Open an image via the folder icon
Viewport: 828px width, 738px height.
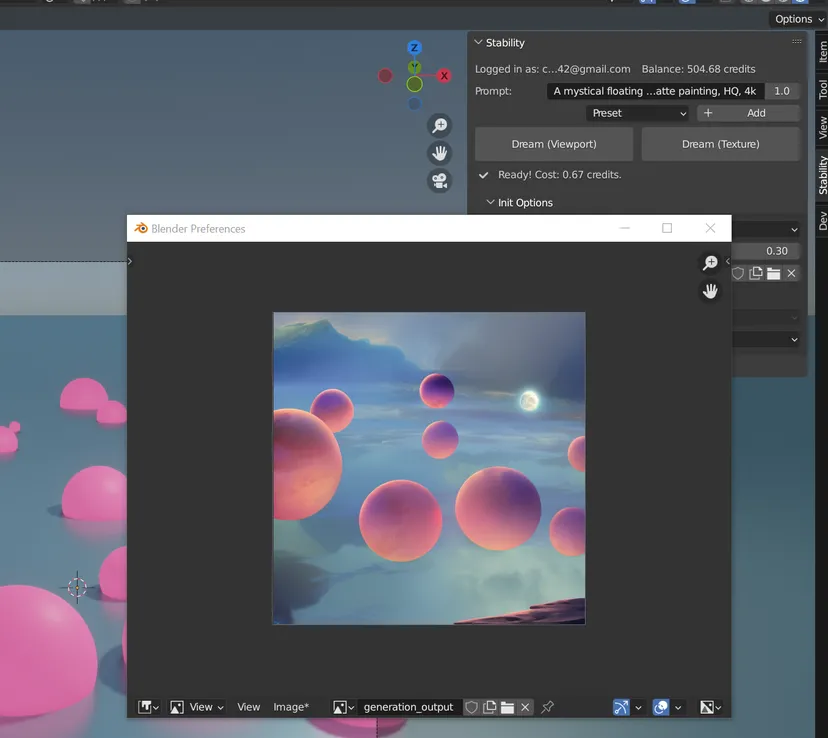[x=508, y=707]
